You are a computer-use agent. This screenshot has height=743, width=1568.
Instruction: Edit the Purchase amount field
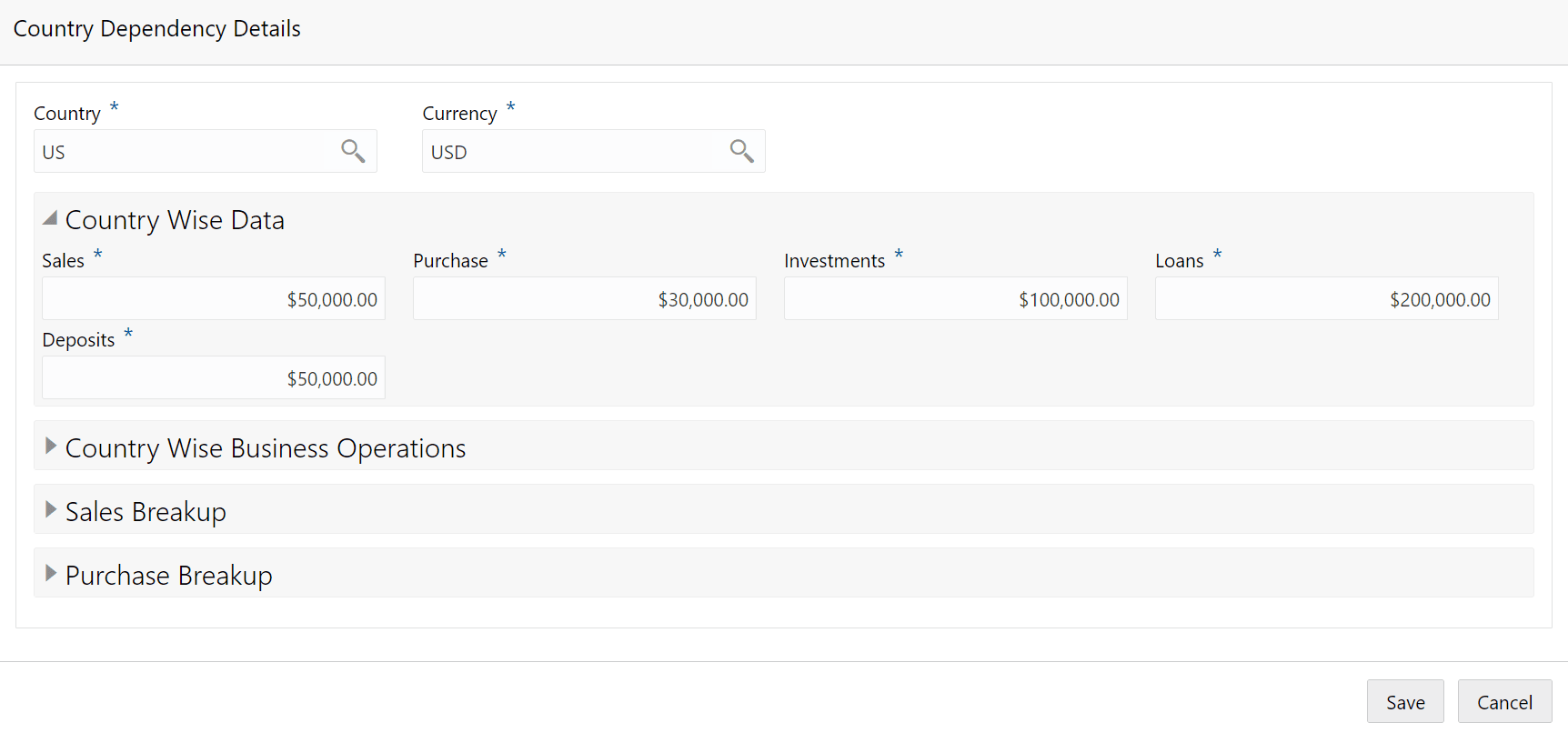coord(585,298)
